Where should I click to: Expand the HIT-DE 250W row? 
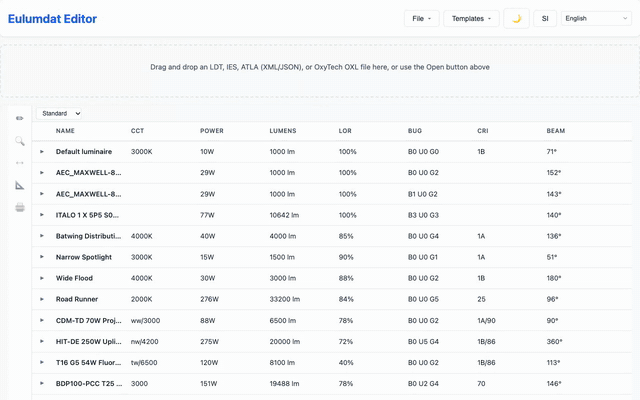42,342
